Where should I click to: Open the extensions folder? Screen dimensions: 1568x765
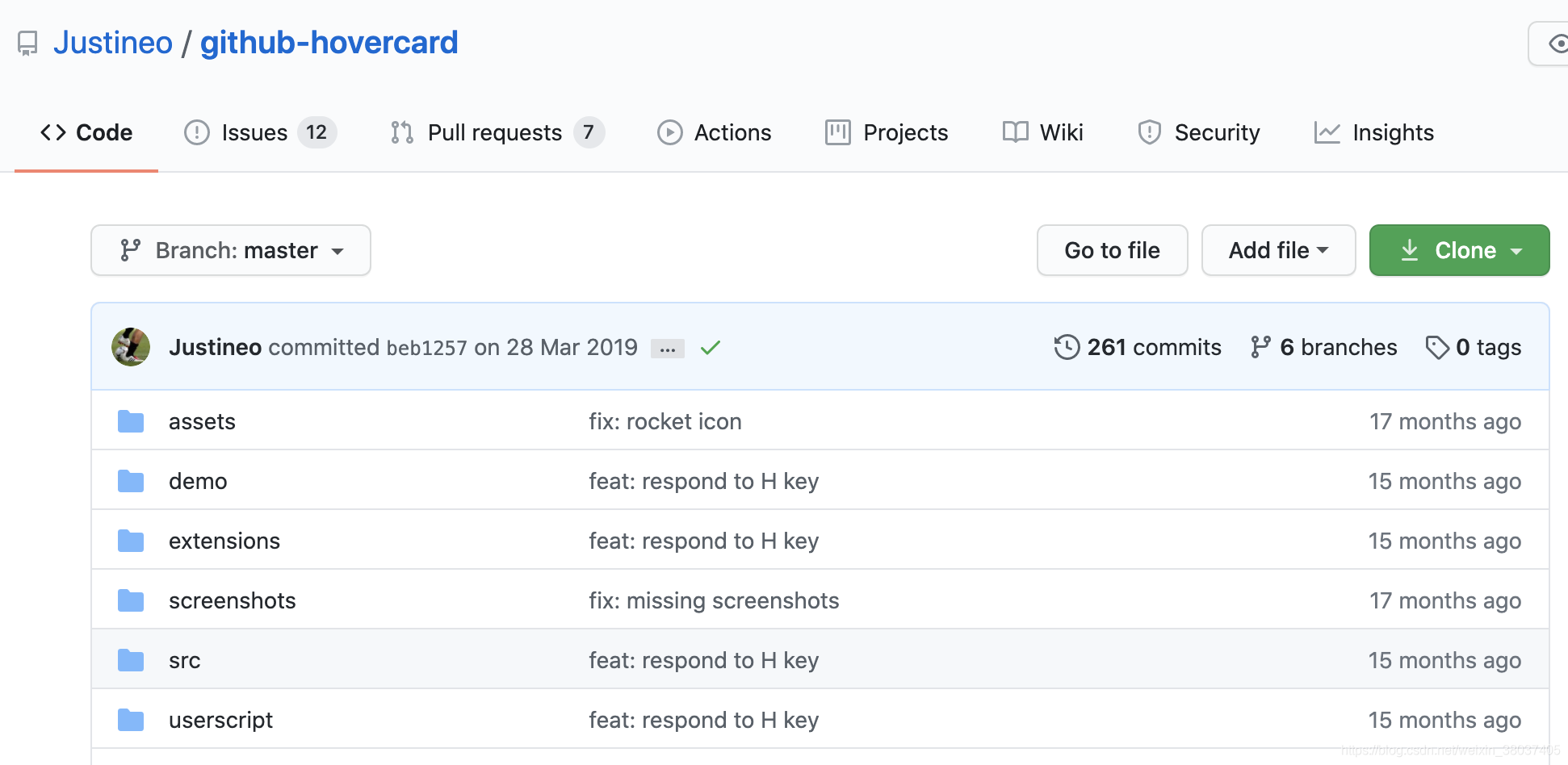click(x=224, y=541)
